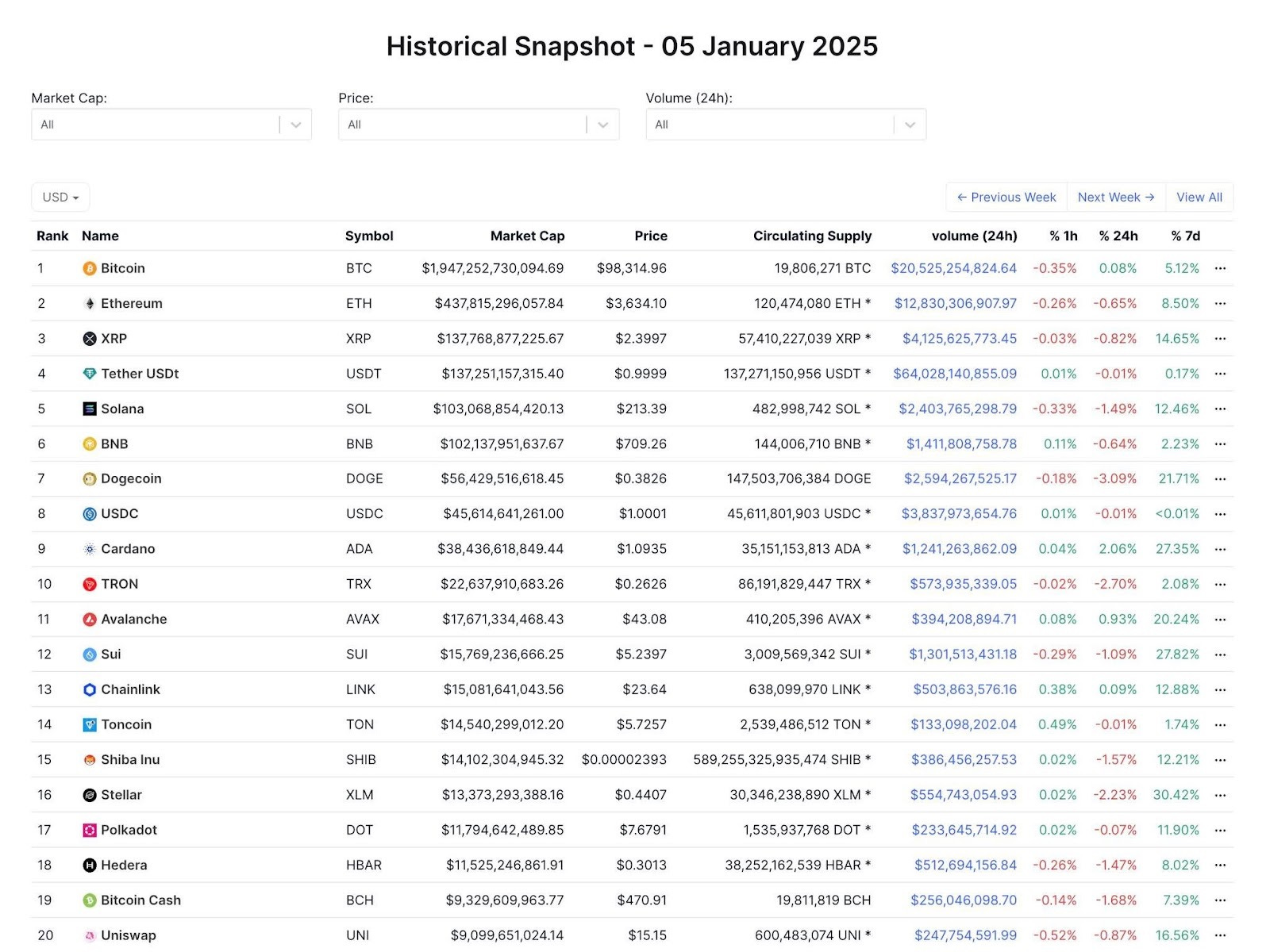Open the Solana name link

(122, 409)
